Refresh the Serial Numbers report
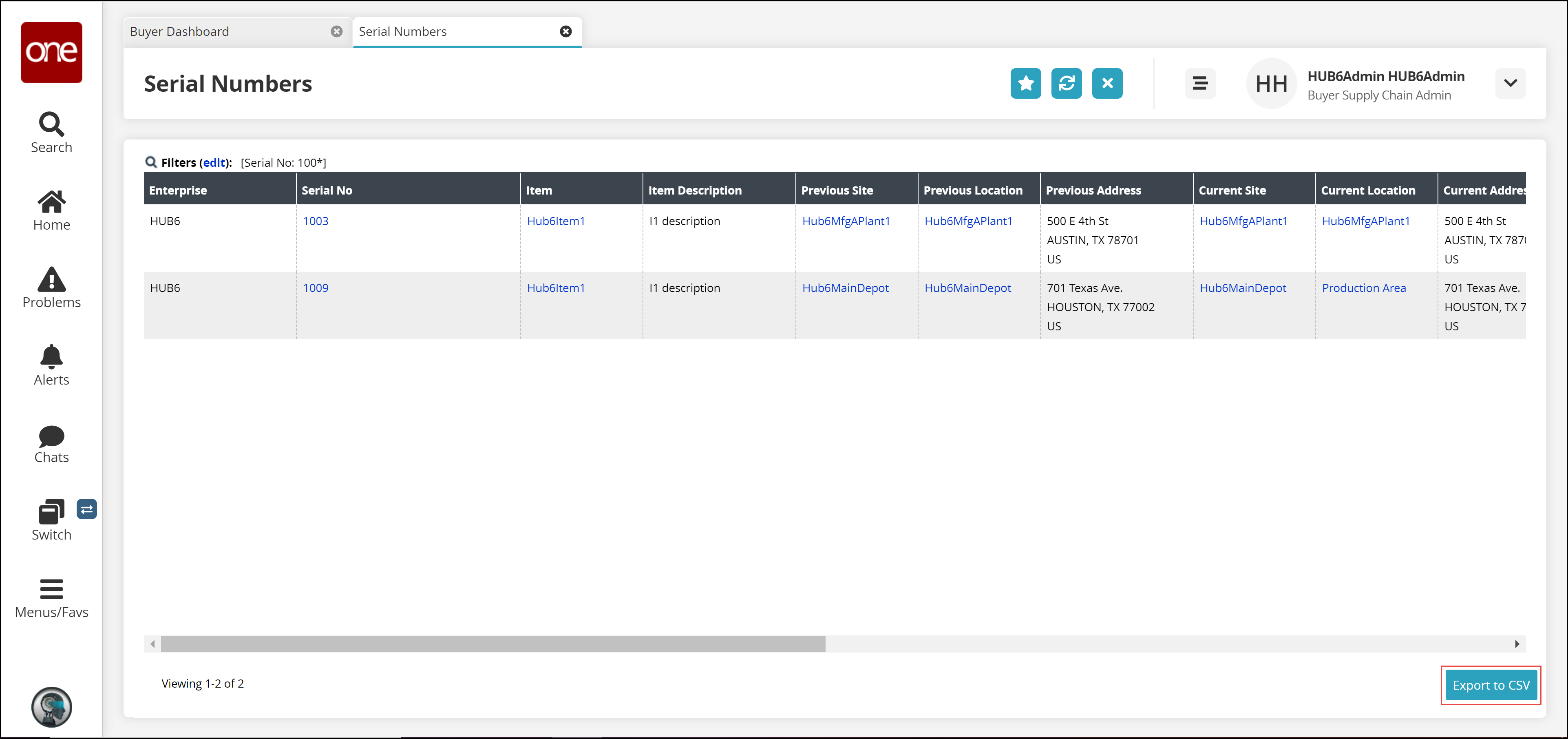 click(1067, 83)
